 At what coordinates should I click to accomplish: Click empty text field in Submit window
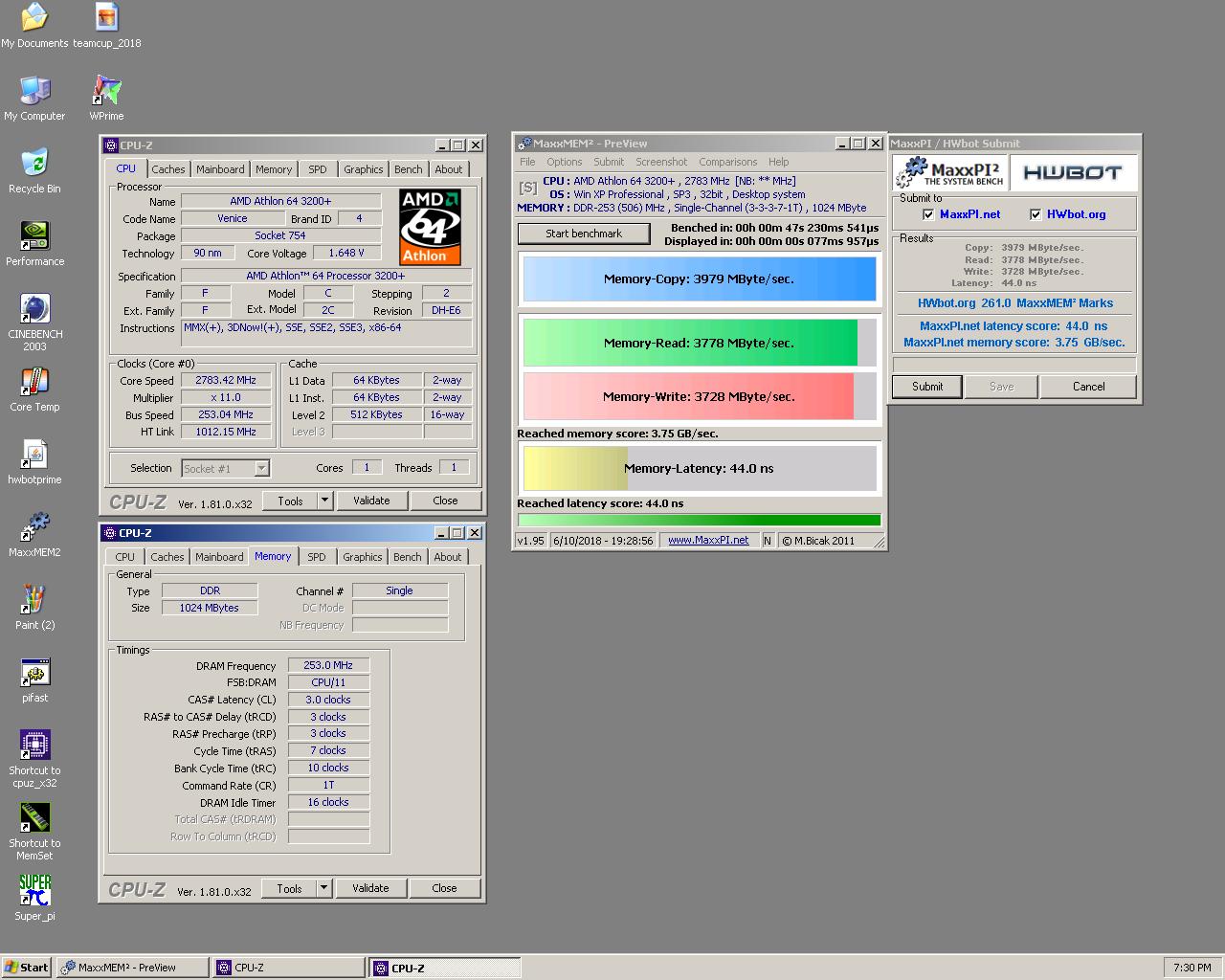click(1014, 365)
